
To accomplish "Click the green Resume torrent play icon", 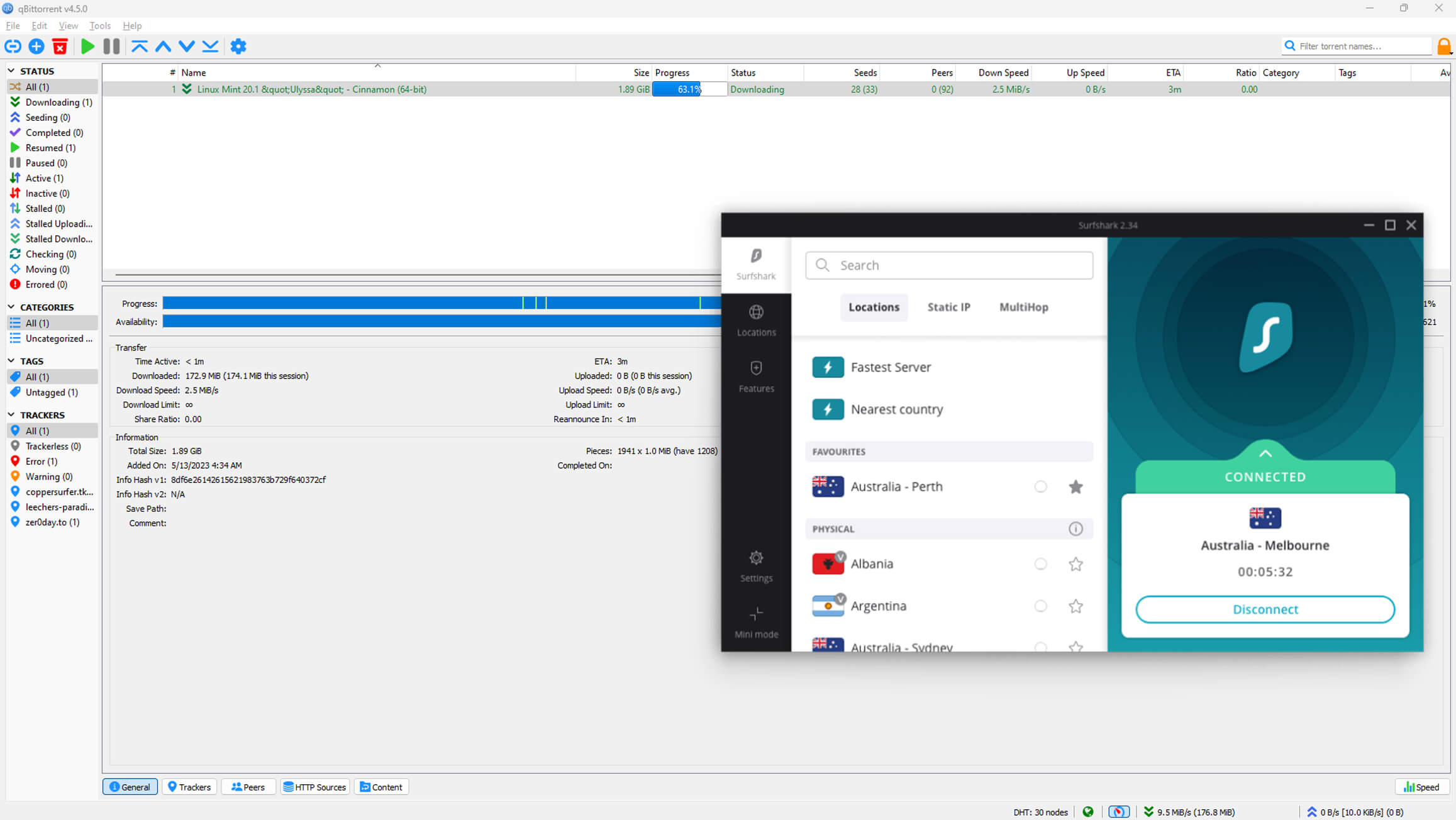I will point(88,46).
